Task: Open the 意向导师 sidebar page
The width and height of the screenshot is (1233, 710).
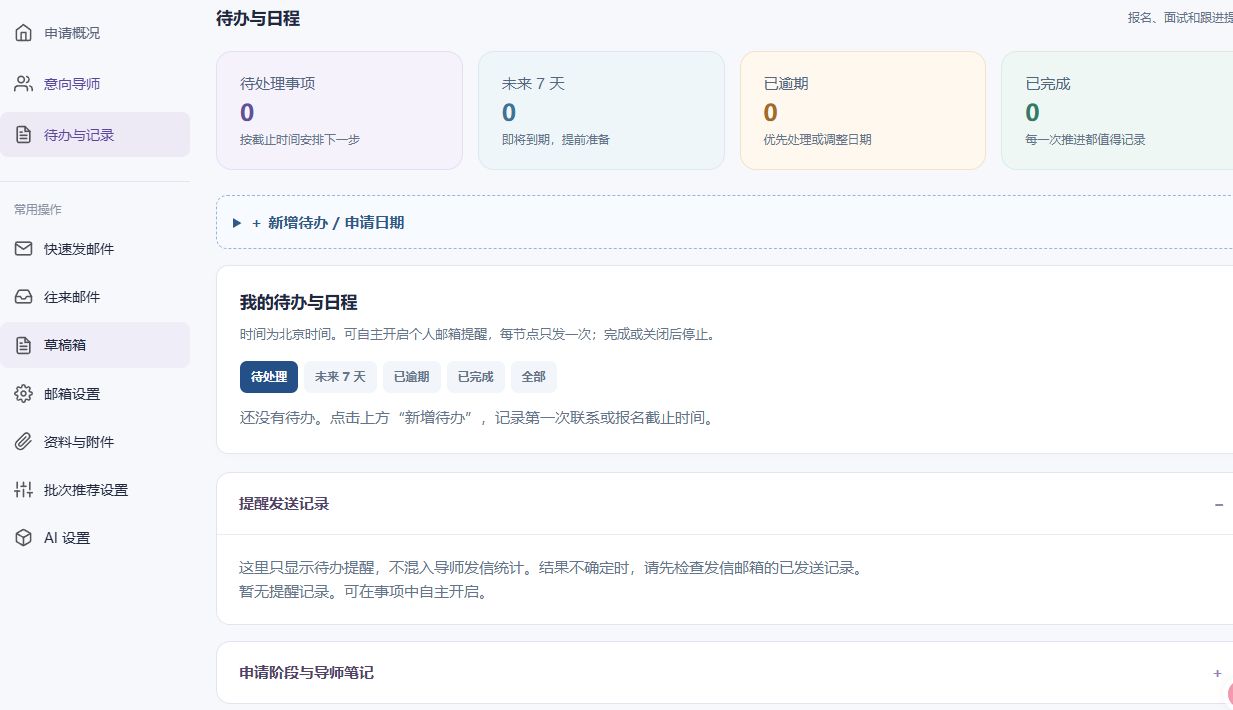Action: (x=95, y=84)
